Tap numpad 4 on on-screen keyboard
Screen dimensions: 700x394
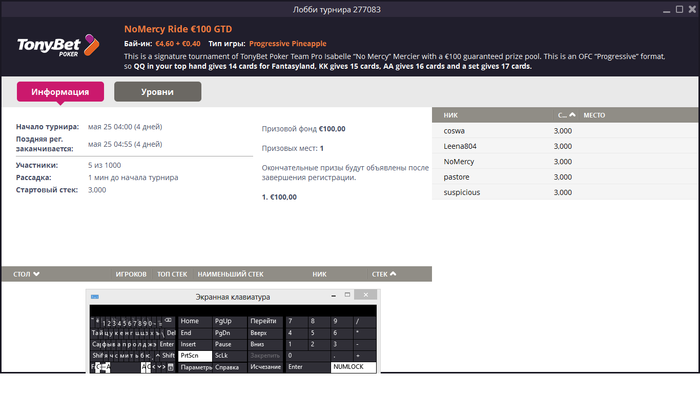coord(296,333)
